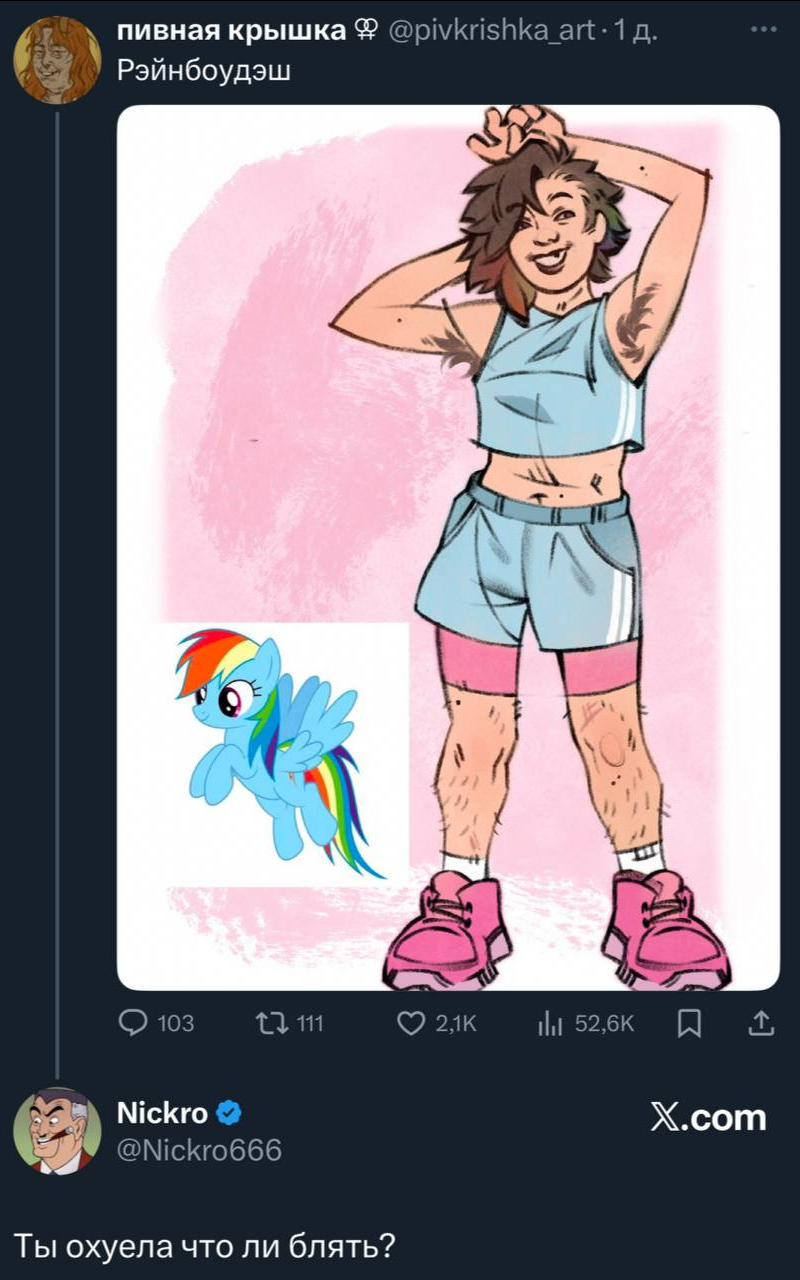Open Nickro's profile avatar
This screenshot has width=800, height=1280.
[x=57, y=1131]
